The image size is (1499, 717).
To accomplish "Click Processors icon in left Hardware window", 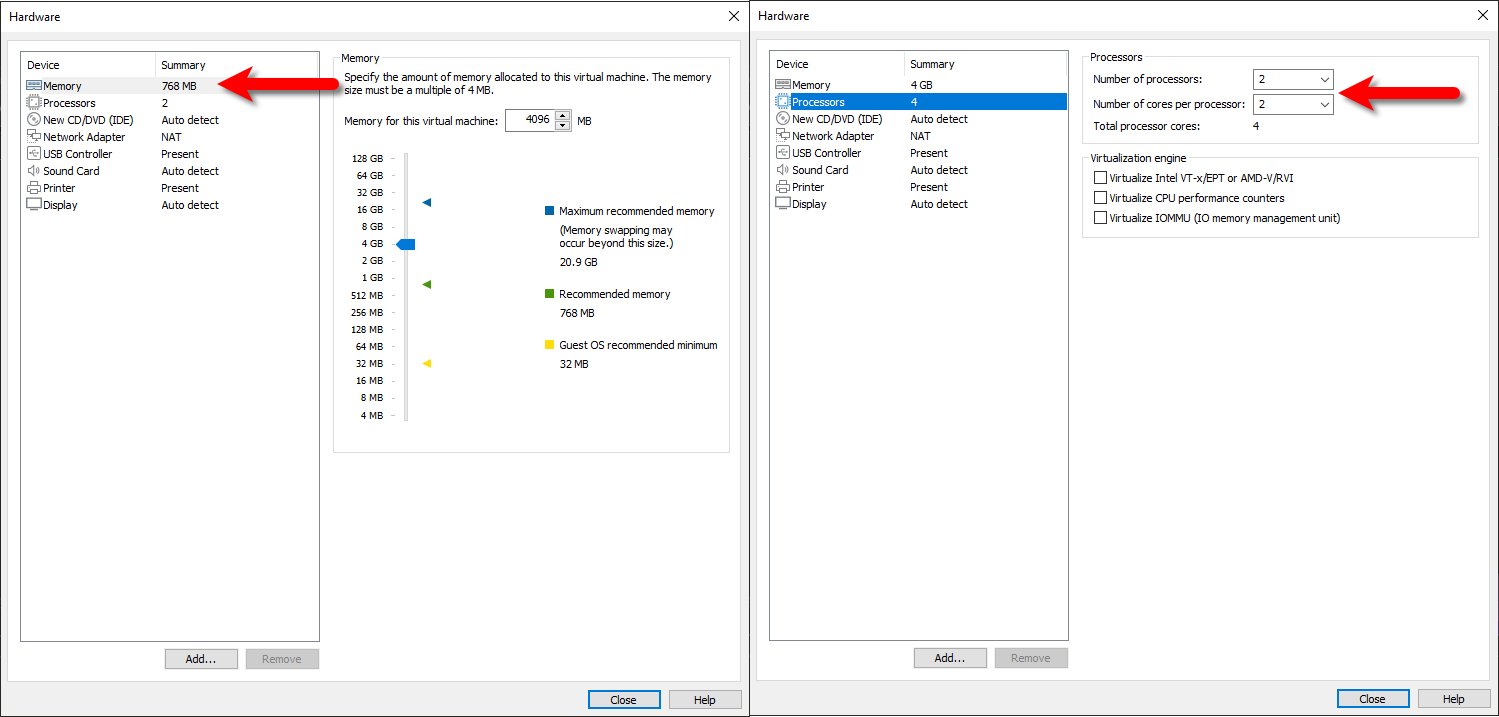I will (34, 103).
